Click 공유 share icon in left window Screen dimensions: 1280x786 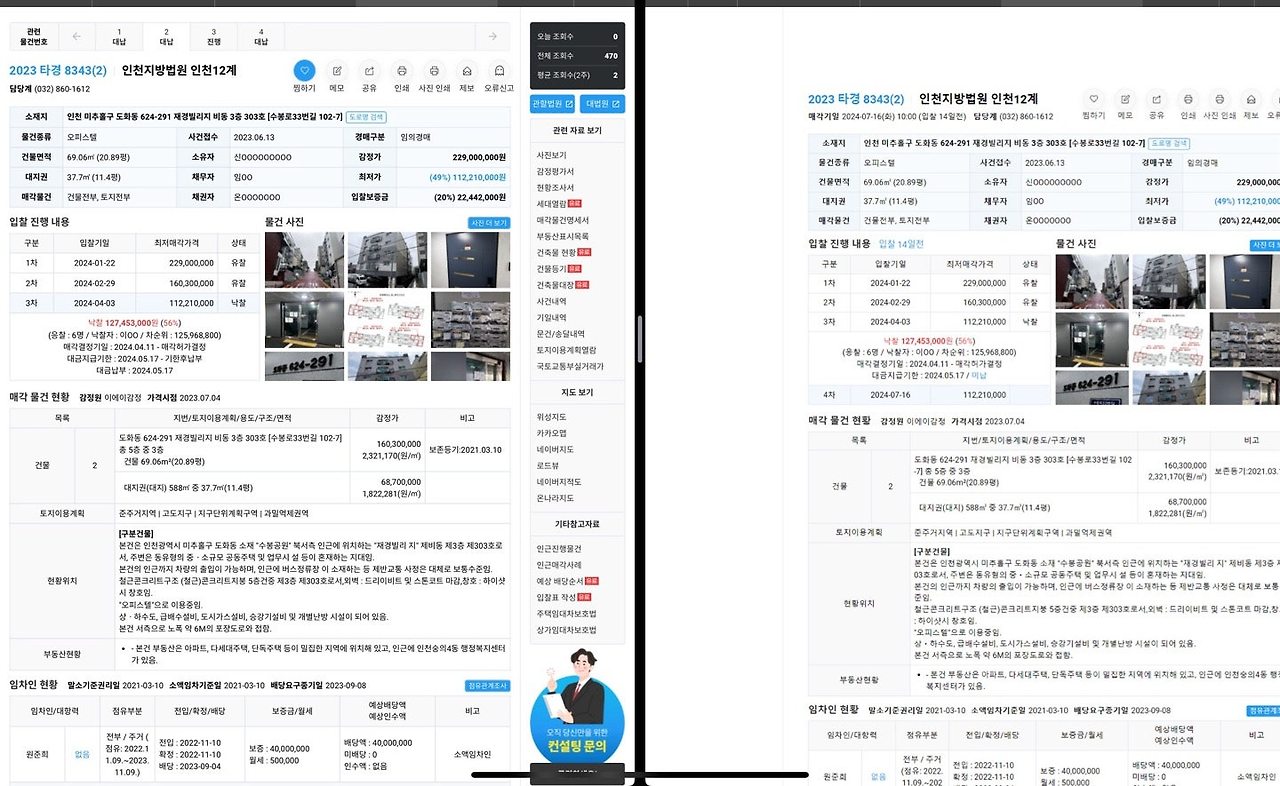(x=369, y=70)
